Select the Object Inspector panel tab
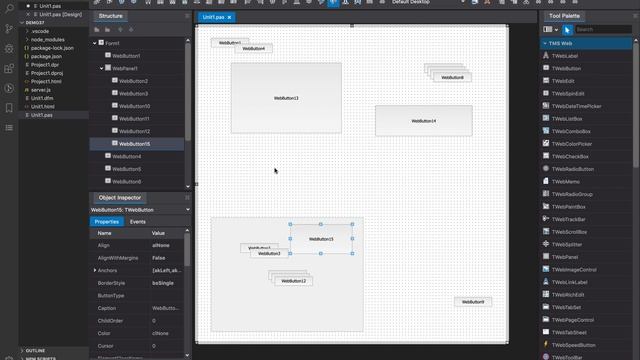Image resolution: width=640 pixels, height=360 pixels. (120, 198)
